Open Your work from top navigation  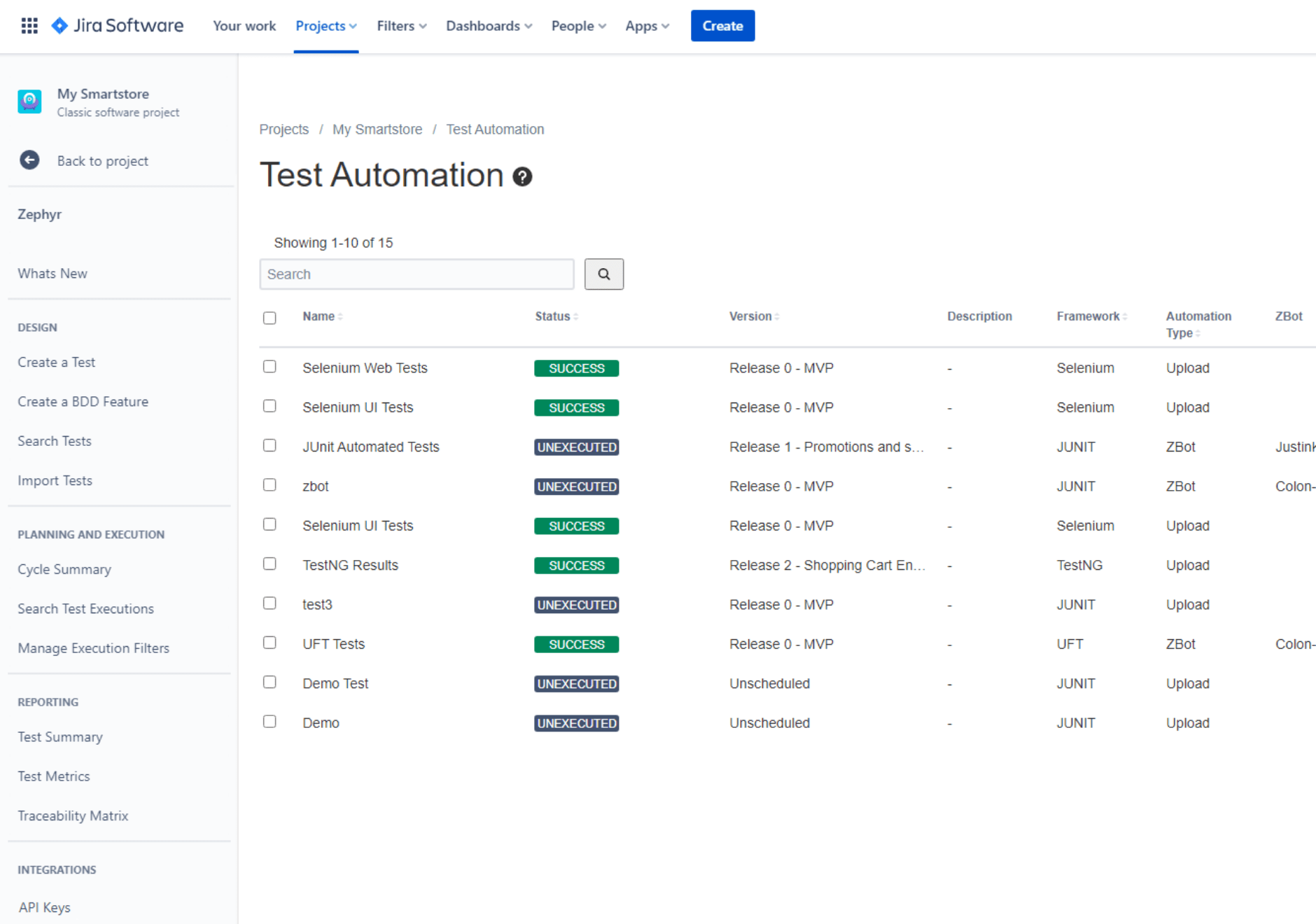click(244, 26)
